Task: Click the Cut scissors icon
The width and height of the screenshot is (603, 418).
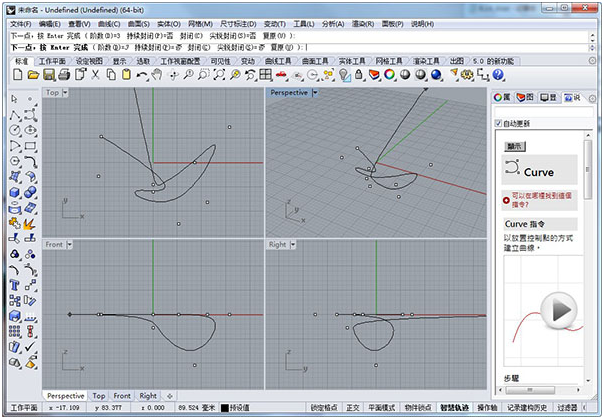Action: (95, 75)
